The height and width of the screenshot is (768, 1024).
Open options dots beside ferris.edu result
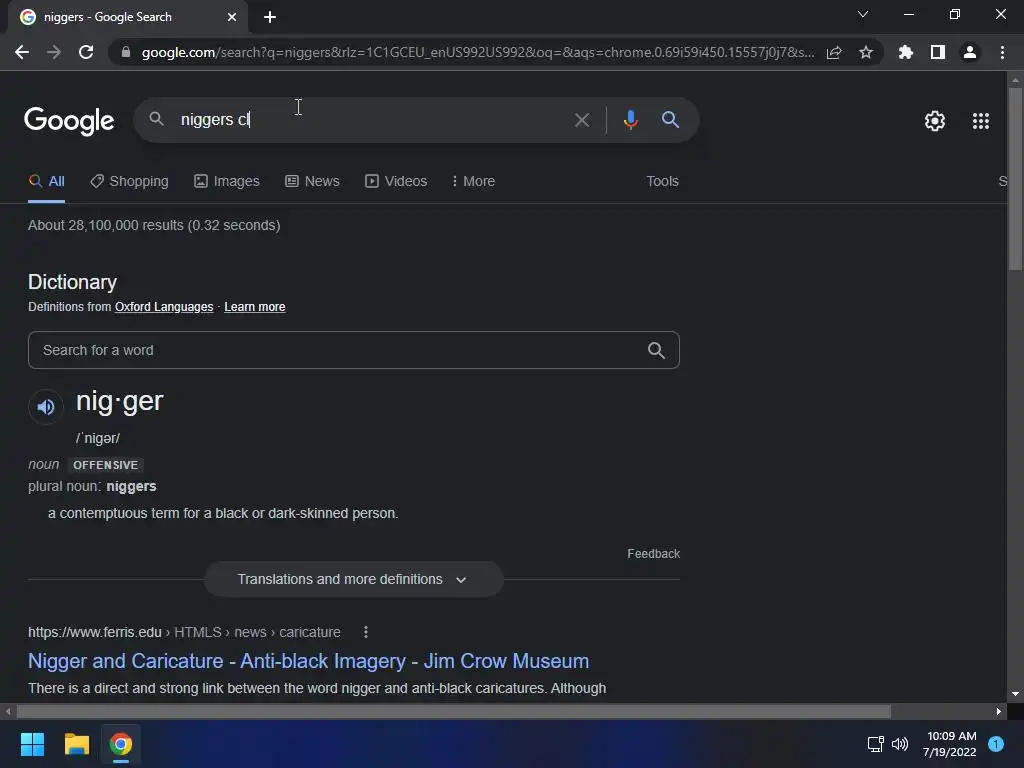366,632
